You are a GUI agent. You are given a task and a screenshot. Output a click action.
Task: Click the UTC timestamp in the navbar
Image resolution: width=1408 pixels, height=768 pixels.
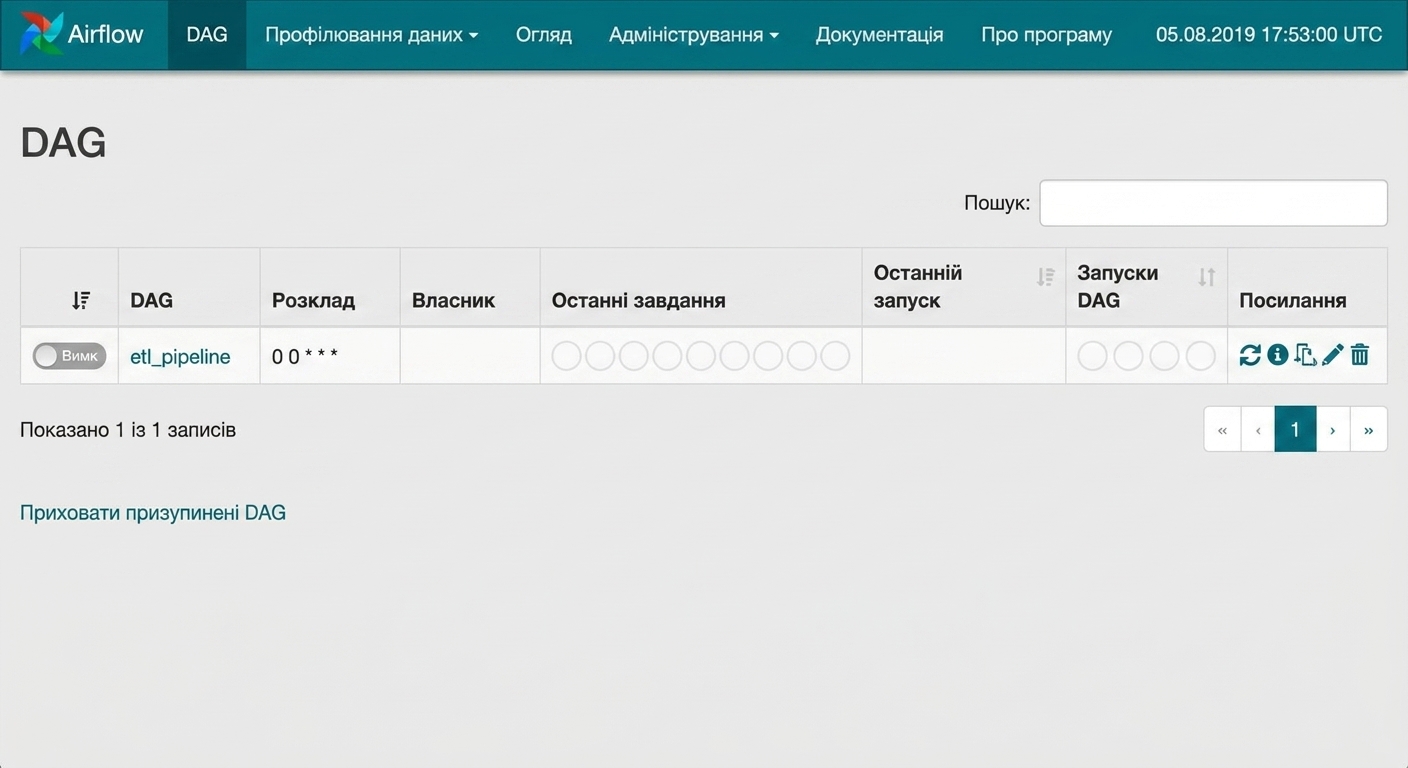[x=1269, y=35]
